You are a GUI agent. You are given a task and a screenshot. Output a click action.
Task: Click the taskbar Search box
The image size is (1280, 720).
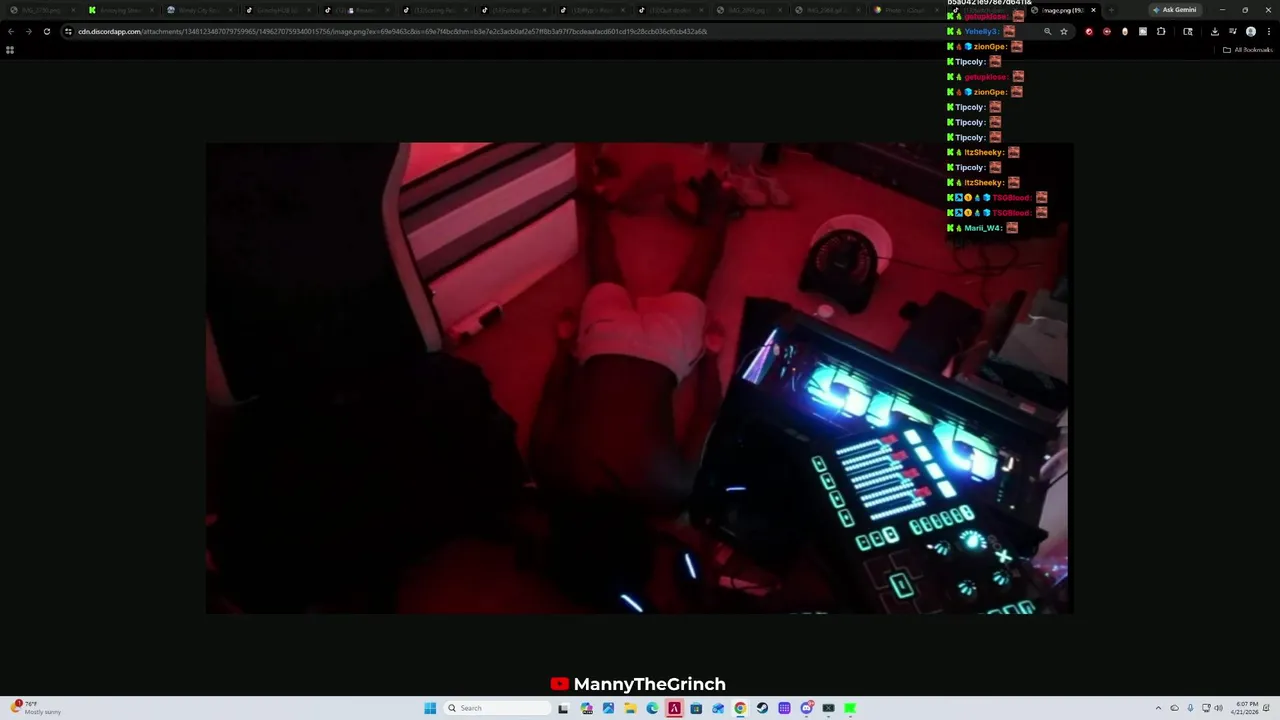[x=498, y=708]
